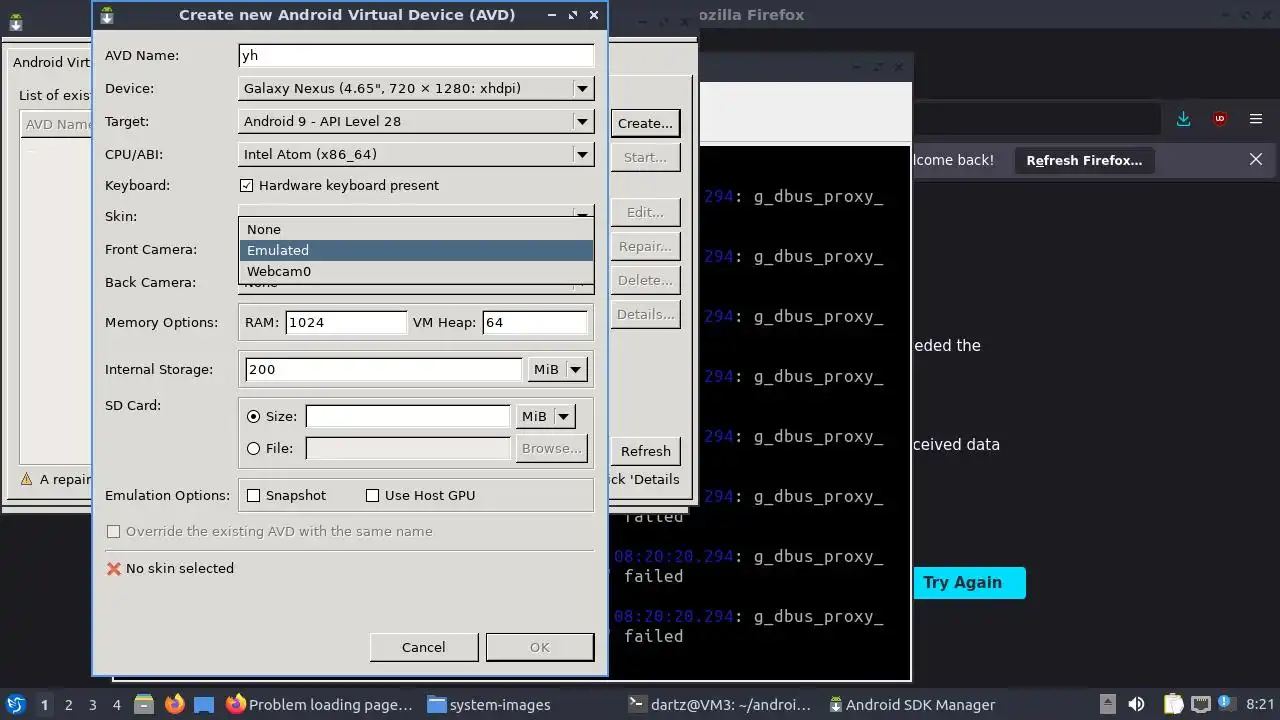1280x720 pixels.
Task: Switch to virtual desktop 1
Action: coord(44,705)
